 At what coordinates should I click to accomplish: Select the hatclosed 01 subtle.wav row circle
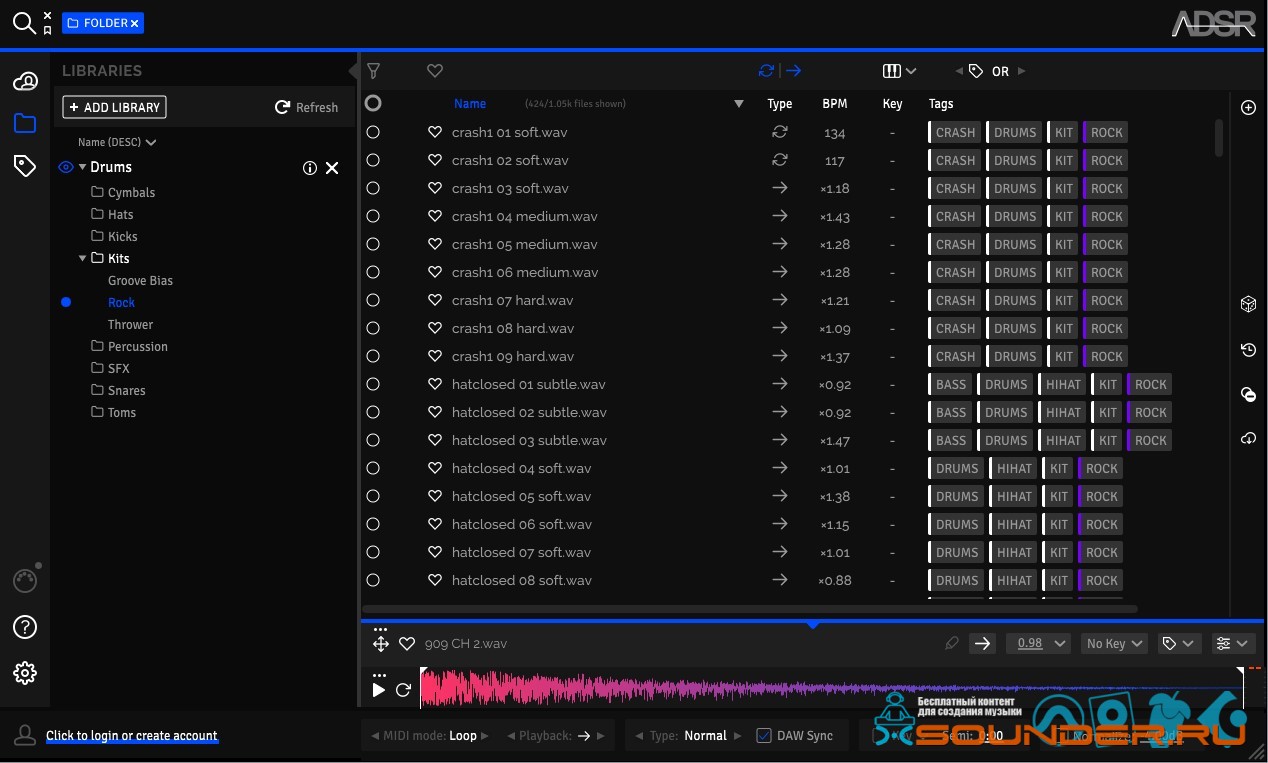373,384
